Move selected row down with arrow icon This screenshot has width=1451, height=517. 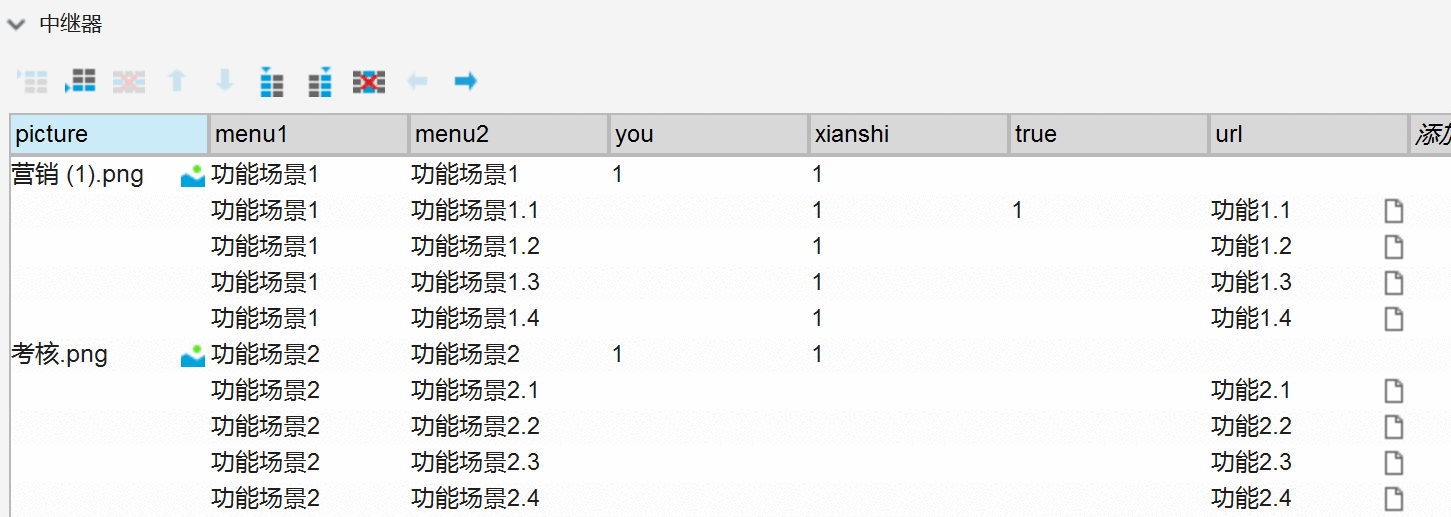click(225, 82)
